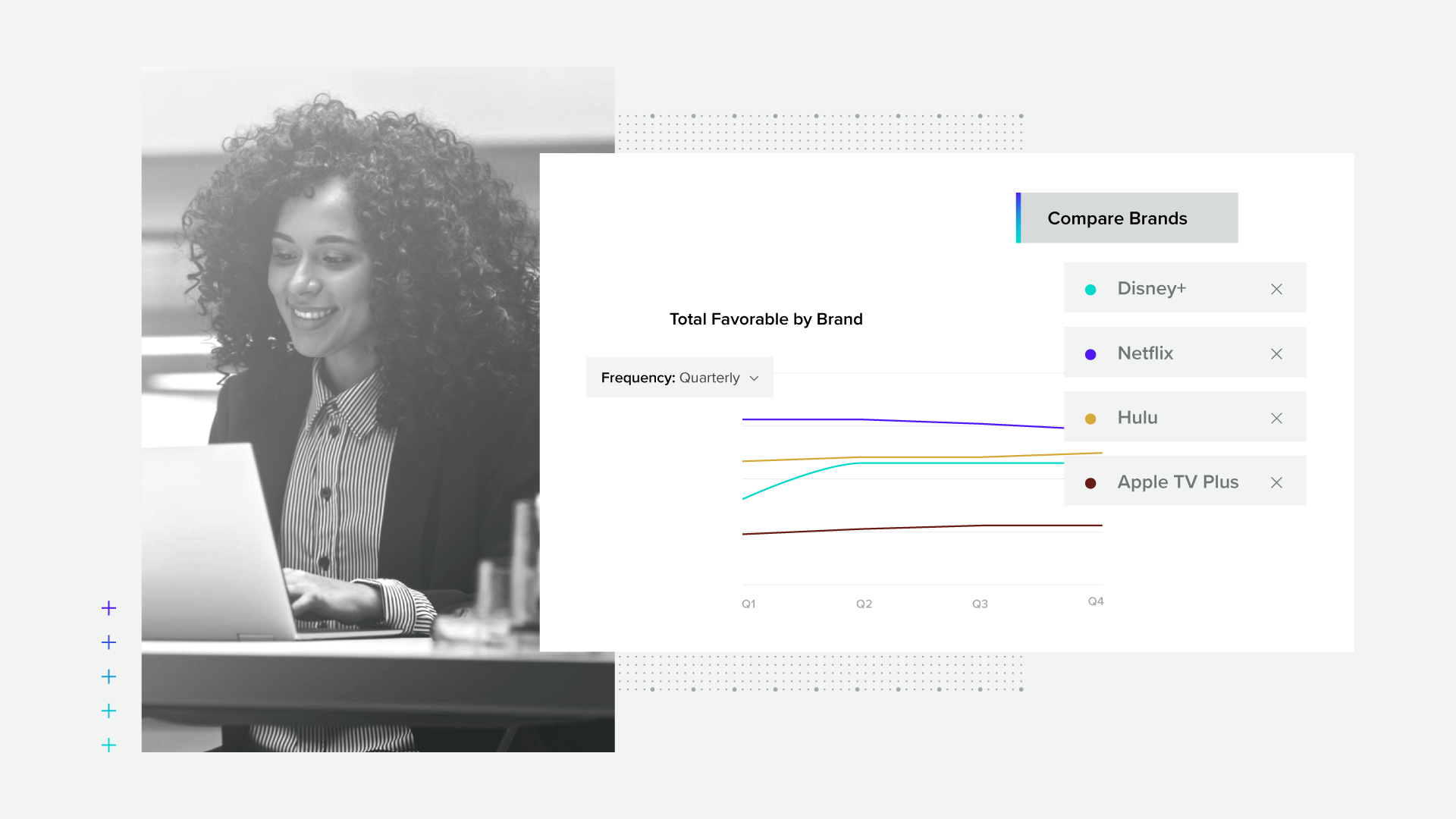Click Hulu trend line on chart
The height and width of the screenshot is (819, 1456).
[x=920, y=456]
